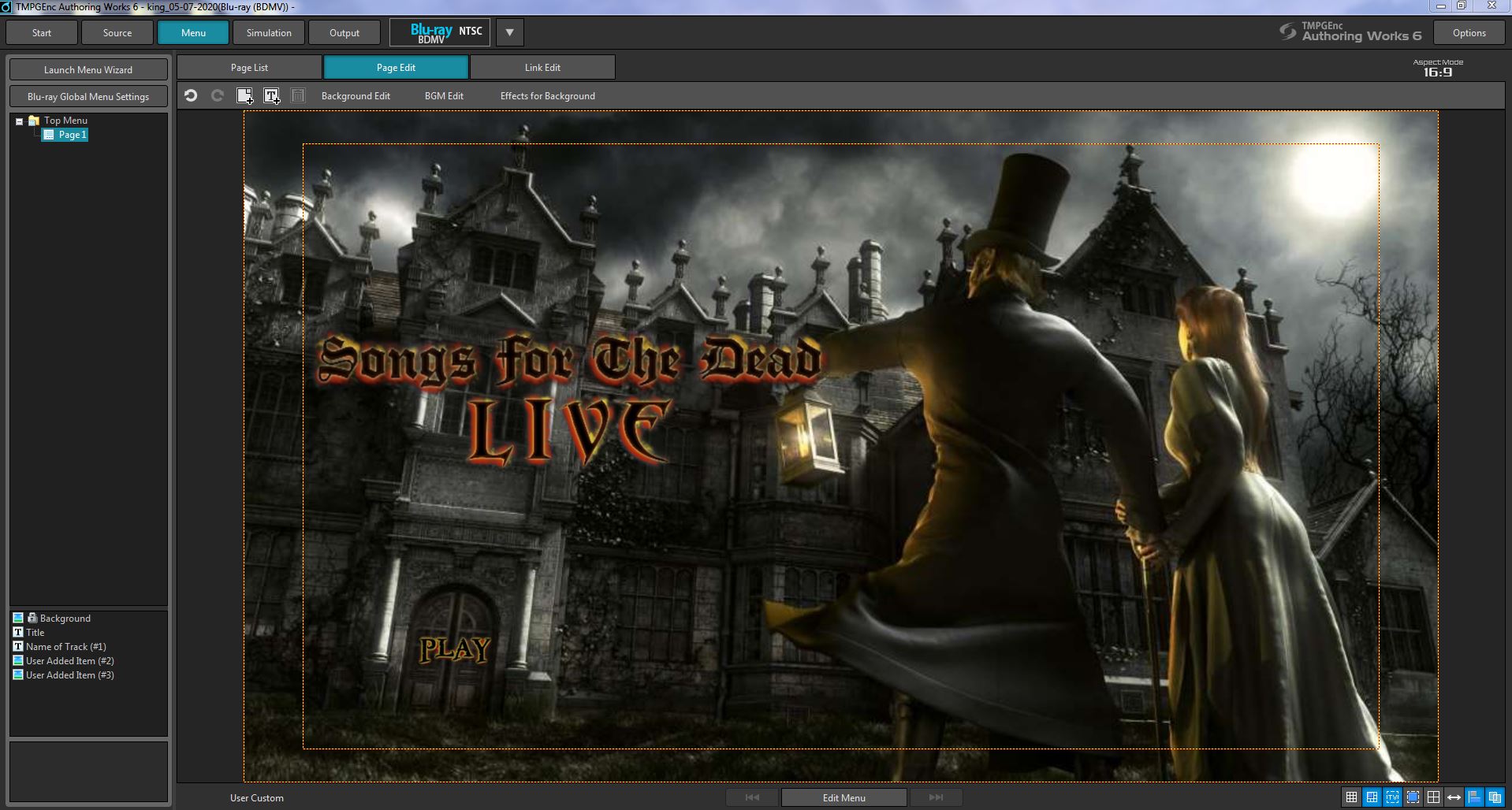
Task: Open Effects for Background
Action: pyautogui.click(x=548, y=96)
